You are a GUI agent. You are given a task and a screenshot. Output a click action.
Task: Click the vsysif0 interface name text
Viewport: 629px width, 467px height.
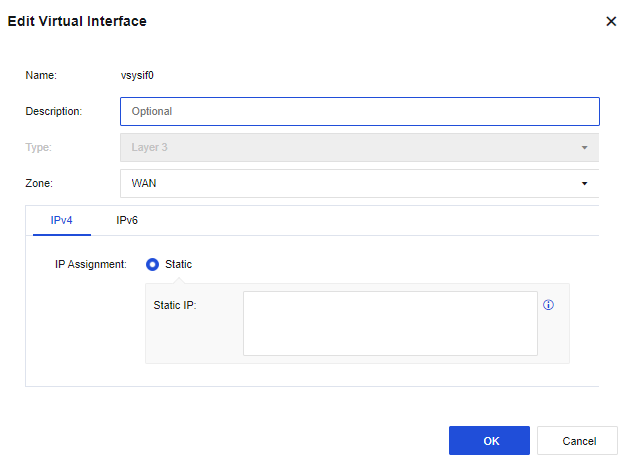coord(137,75)
